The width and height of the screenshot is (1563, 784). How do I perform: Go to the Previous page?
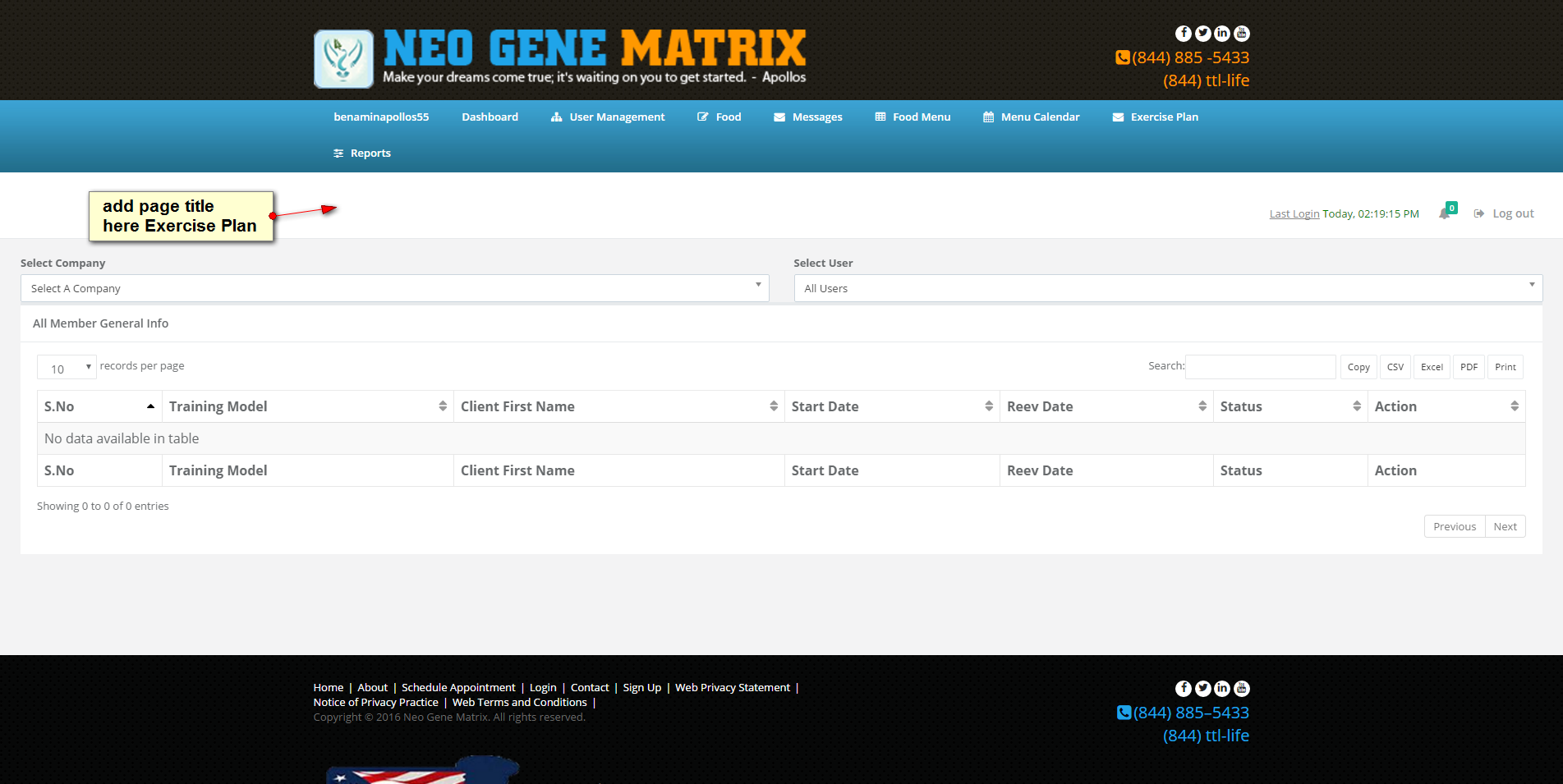(1455, 526)
